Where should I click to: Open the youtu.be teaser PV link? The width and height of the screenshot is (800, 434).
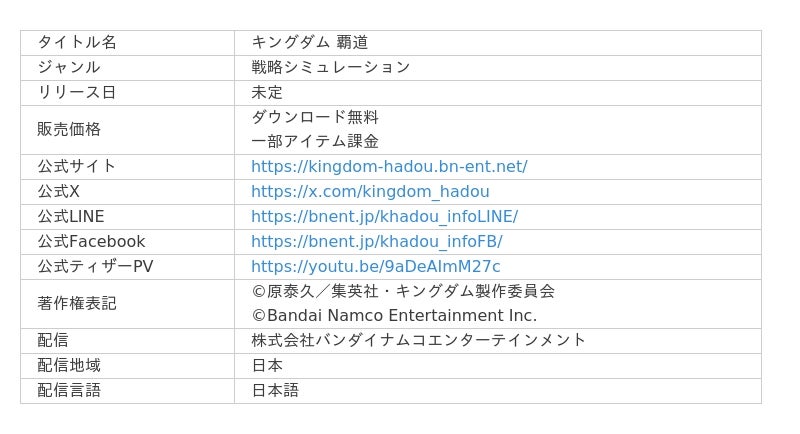click(375, 267)
